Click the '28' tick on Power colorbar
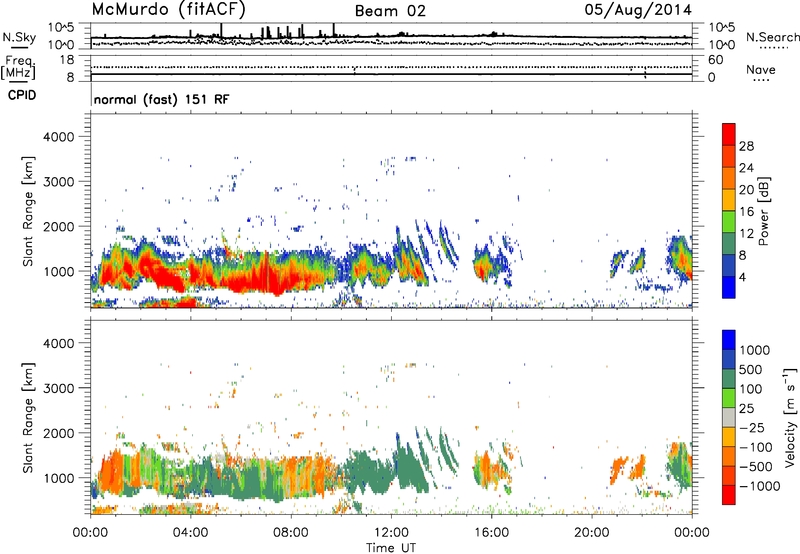This screenshot has width=800, height=554. point(746,146)
